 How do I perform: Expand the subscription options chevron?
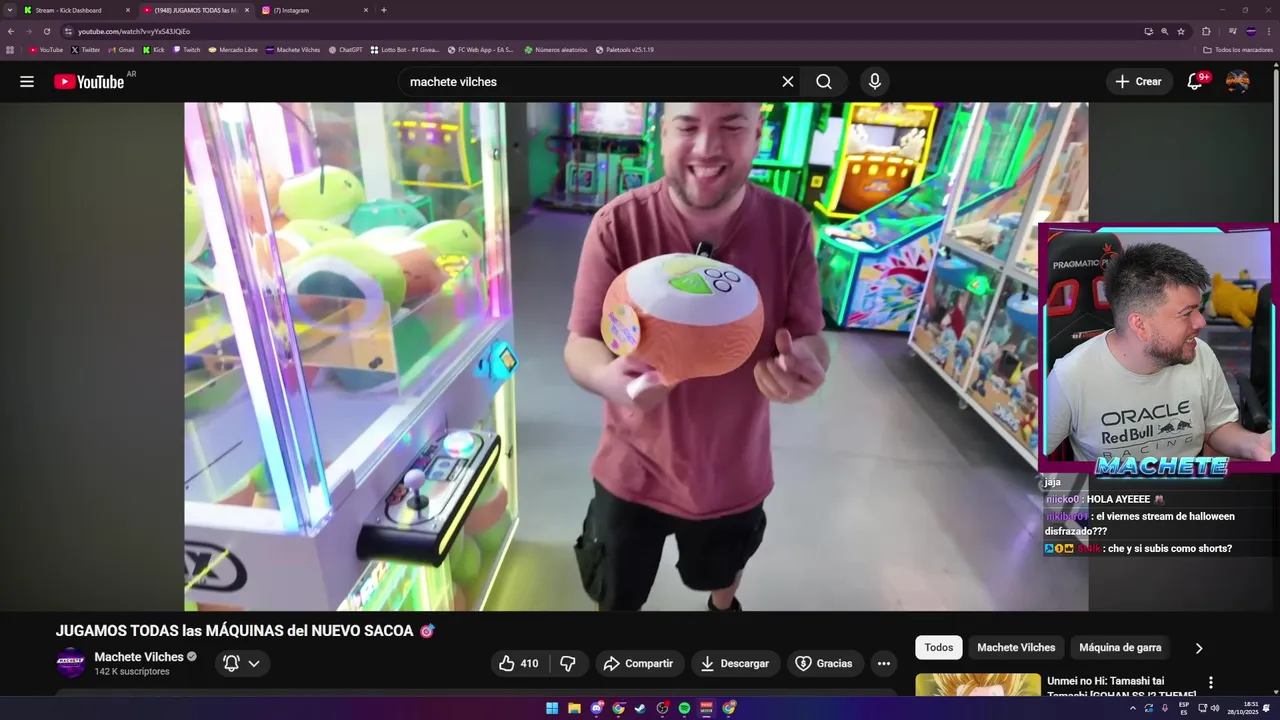254,663
